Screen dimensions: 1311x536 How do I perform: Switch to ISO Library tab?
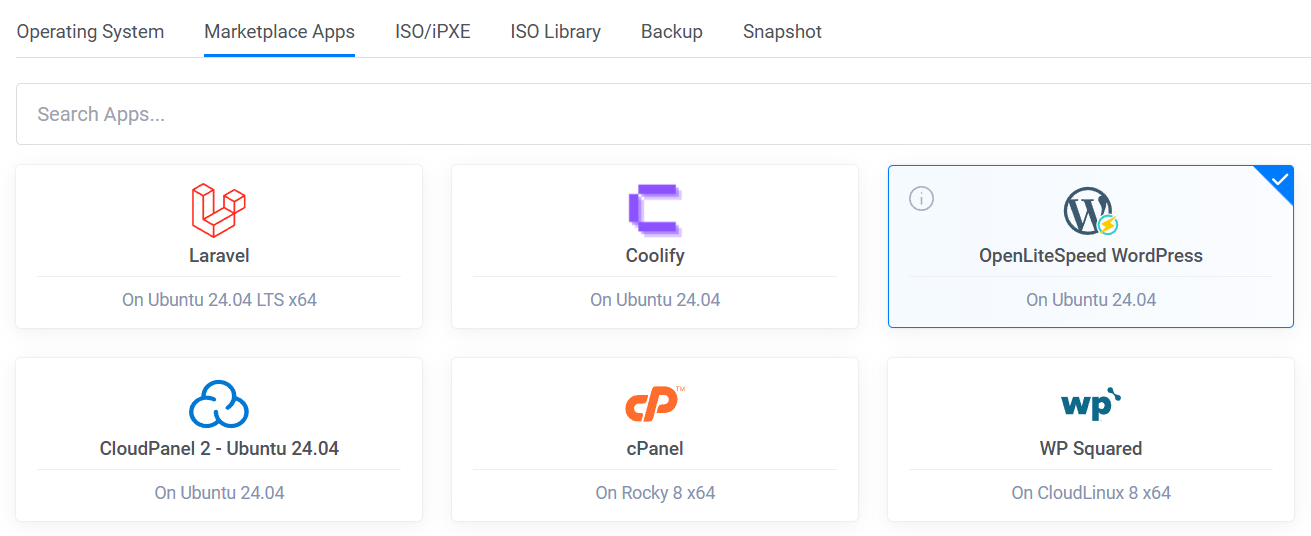coord(556,32)
